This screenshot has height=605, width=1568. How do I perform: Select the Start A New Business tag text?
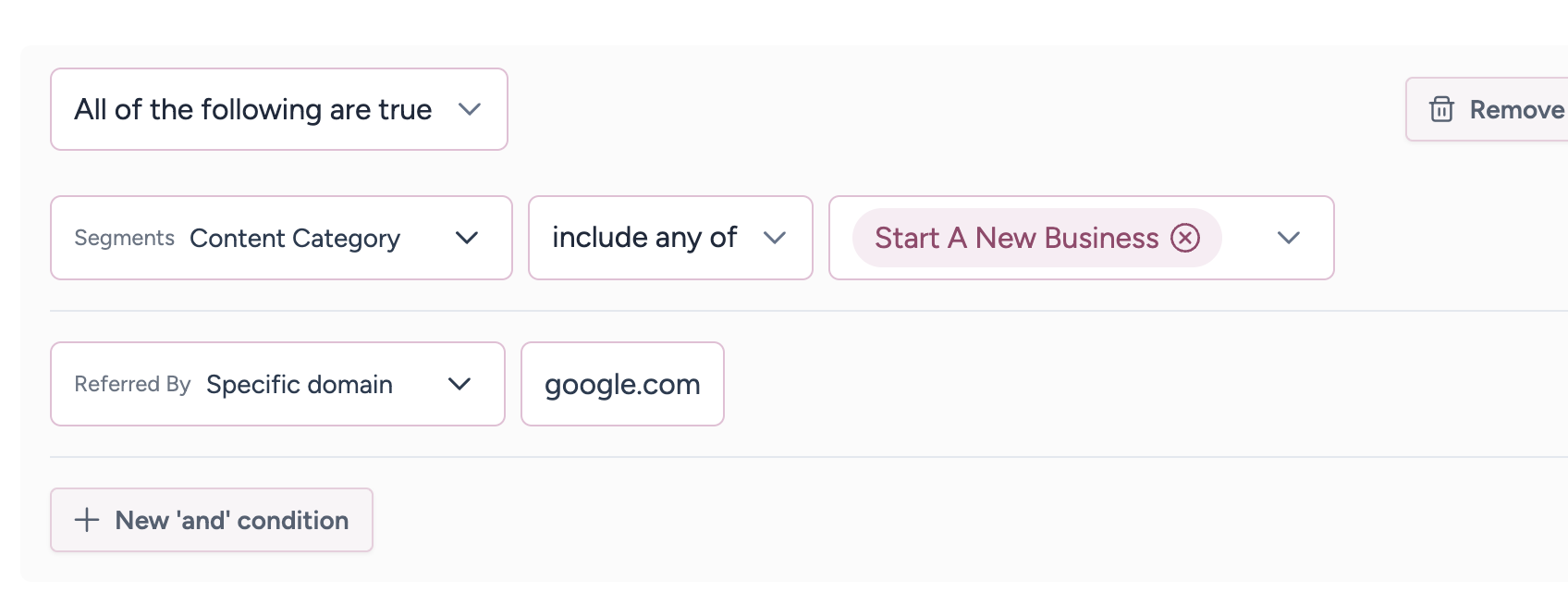1016,238
